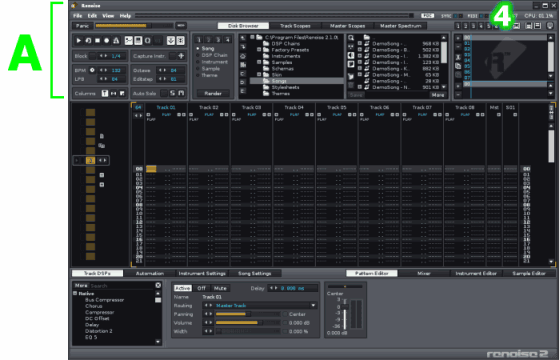Click the Mute button for Track 01

click(x=220, y=288)
